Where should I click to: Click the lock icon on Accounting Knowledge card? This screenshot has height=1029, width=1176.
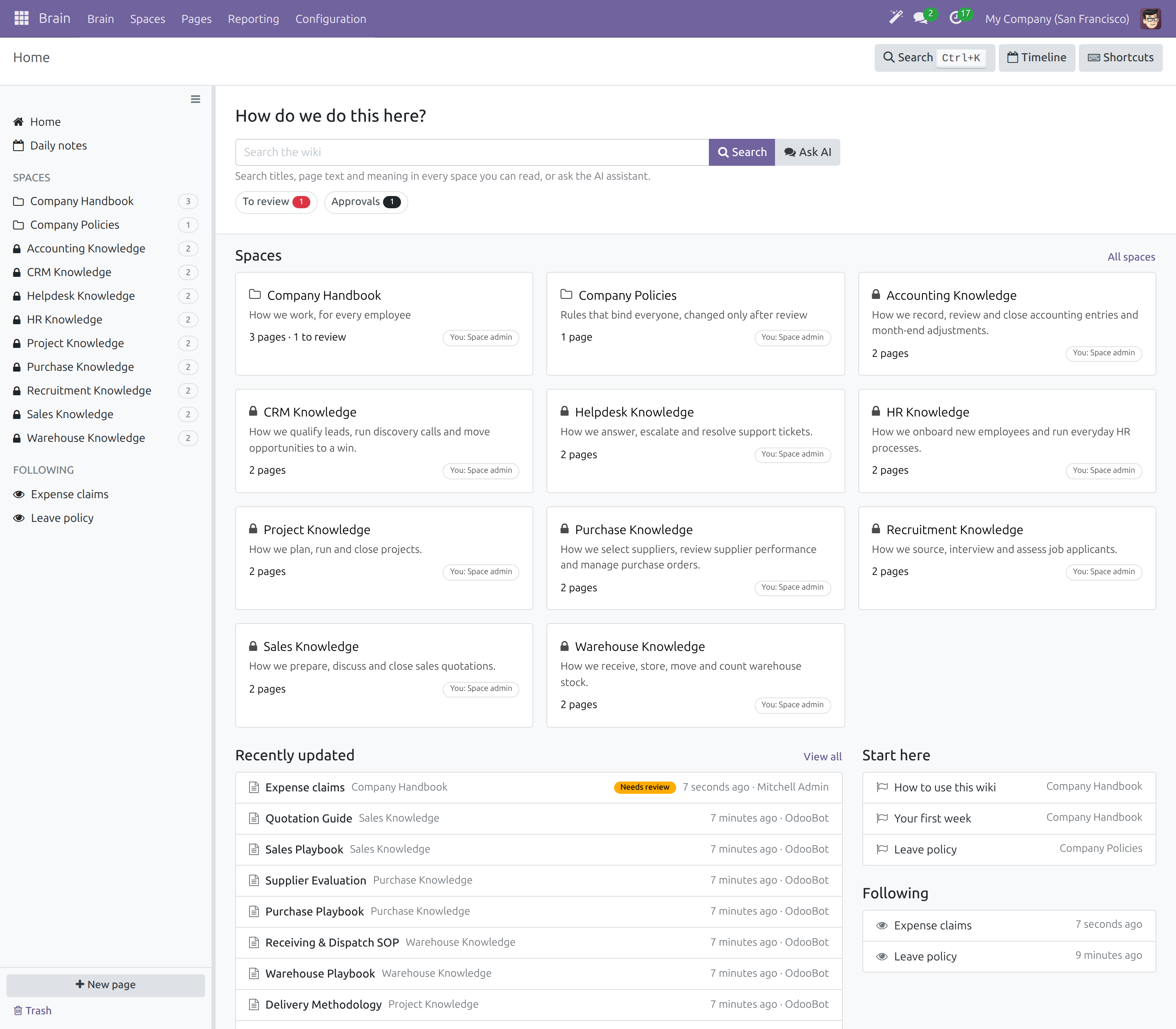pos(876,294)
